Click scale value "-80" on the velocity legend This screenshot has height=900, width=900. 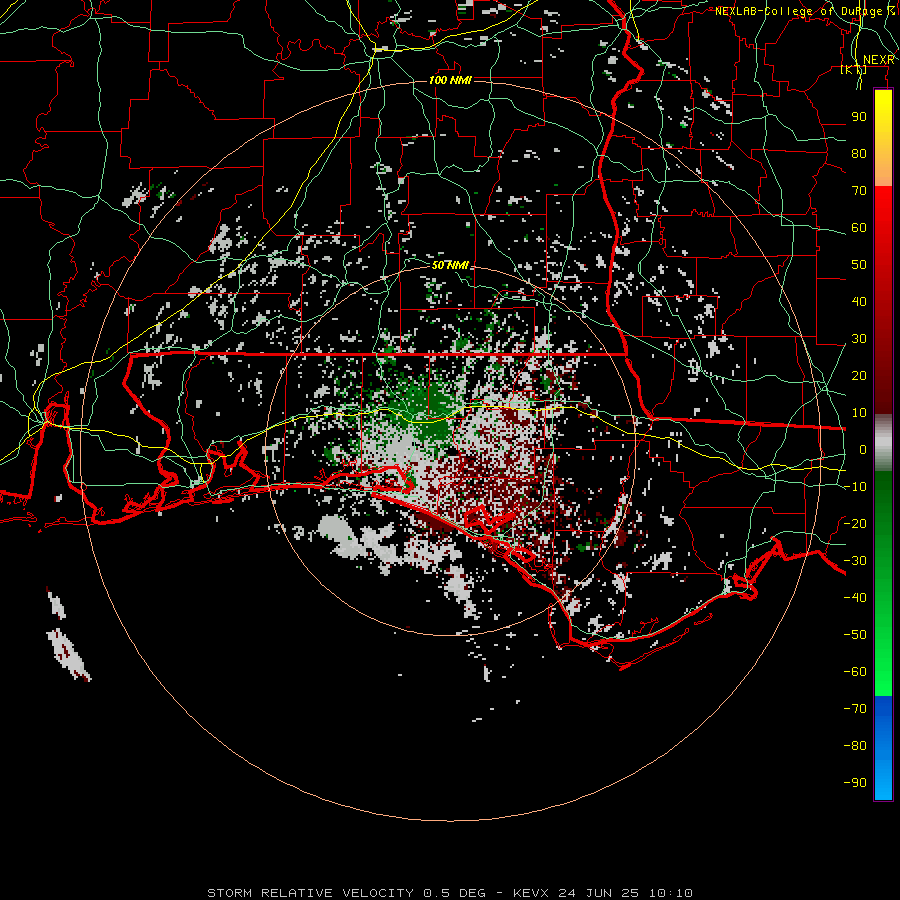pos(855,746)
